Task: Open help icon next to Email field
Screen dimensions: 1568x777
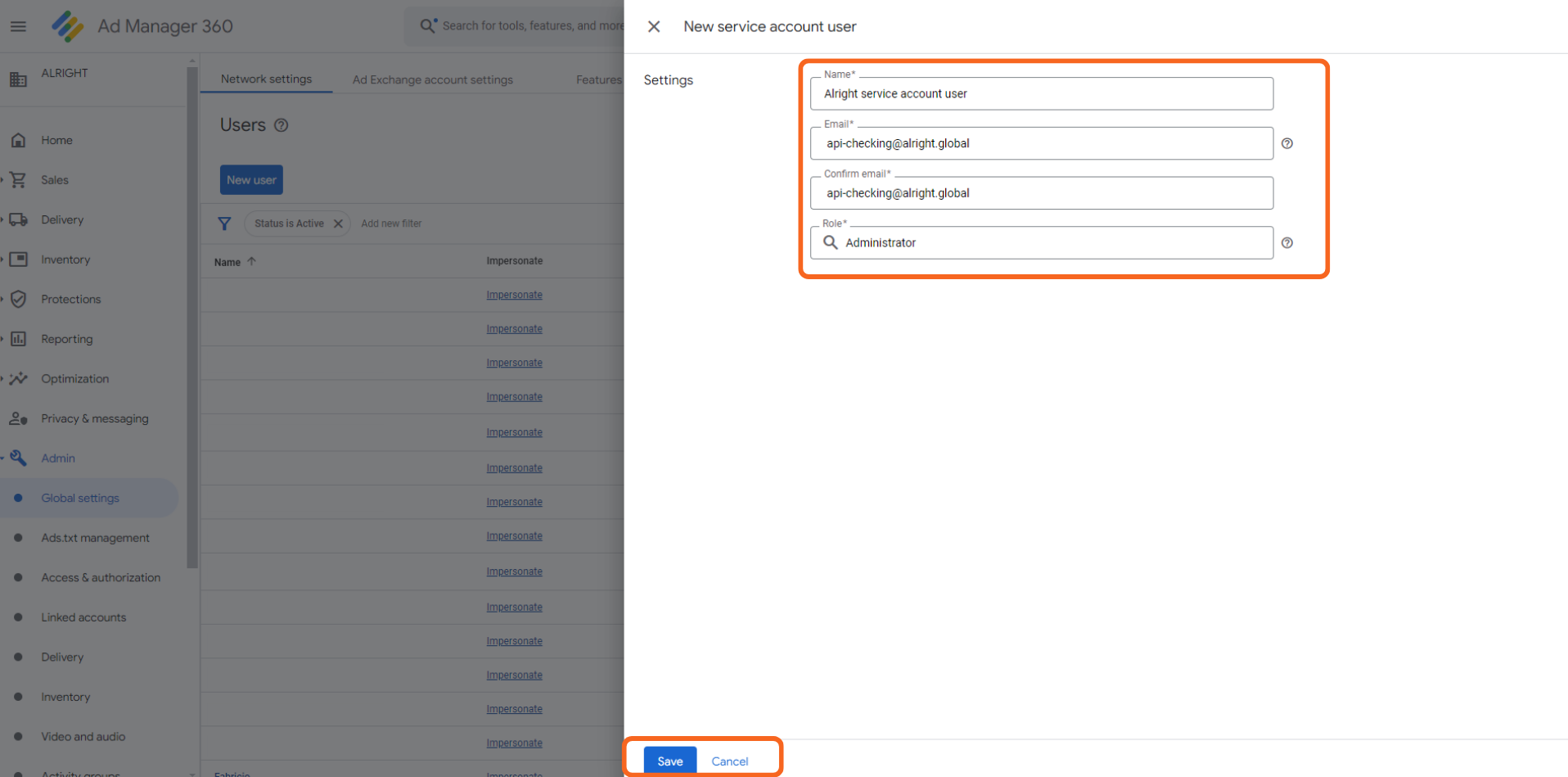Action: [x=1287, y=144]
